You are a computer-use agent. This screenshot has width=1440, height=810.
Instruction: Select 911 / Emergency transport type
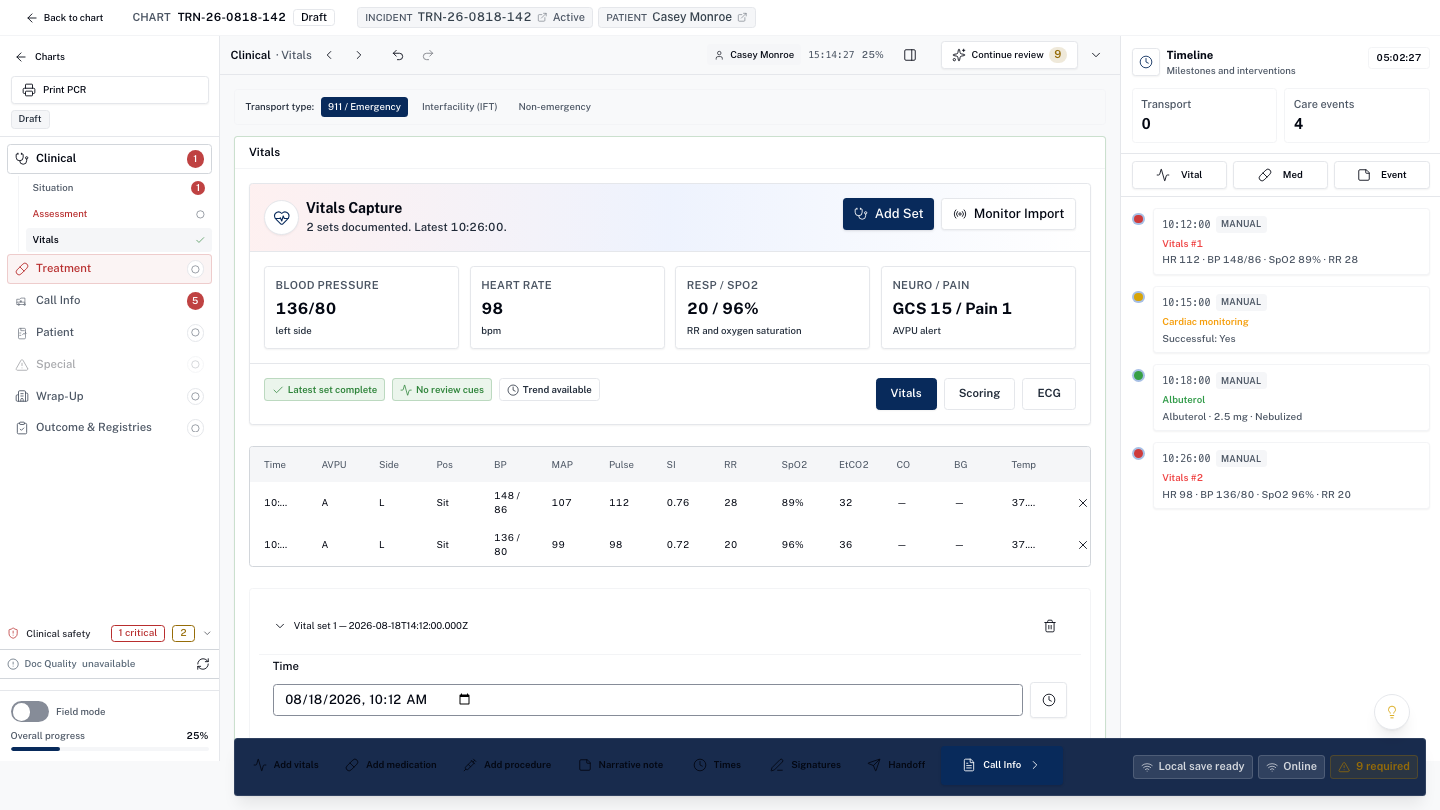click(x=364, y=107)
